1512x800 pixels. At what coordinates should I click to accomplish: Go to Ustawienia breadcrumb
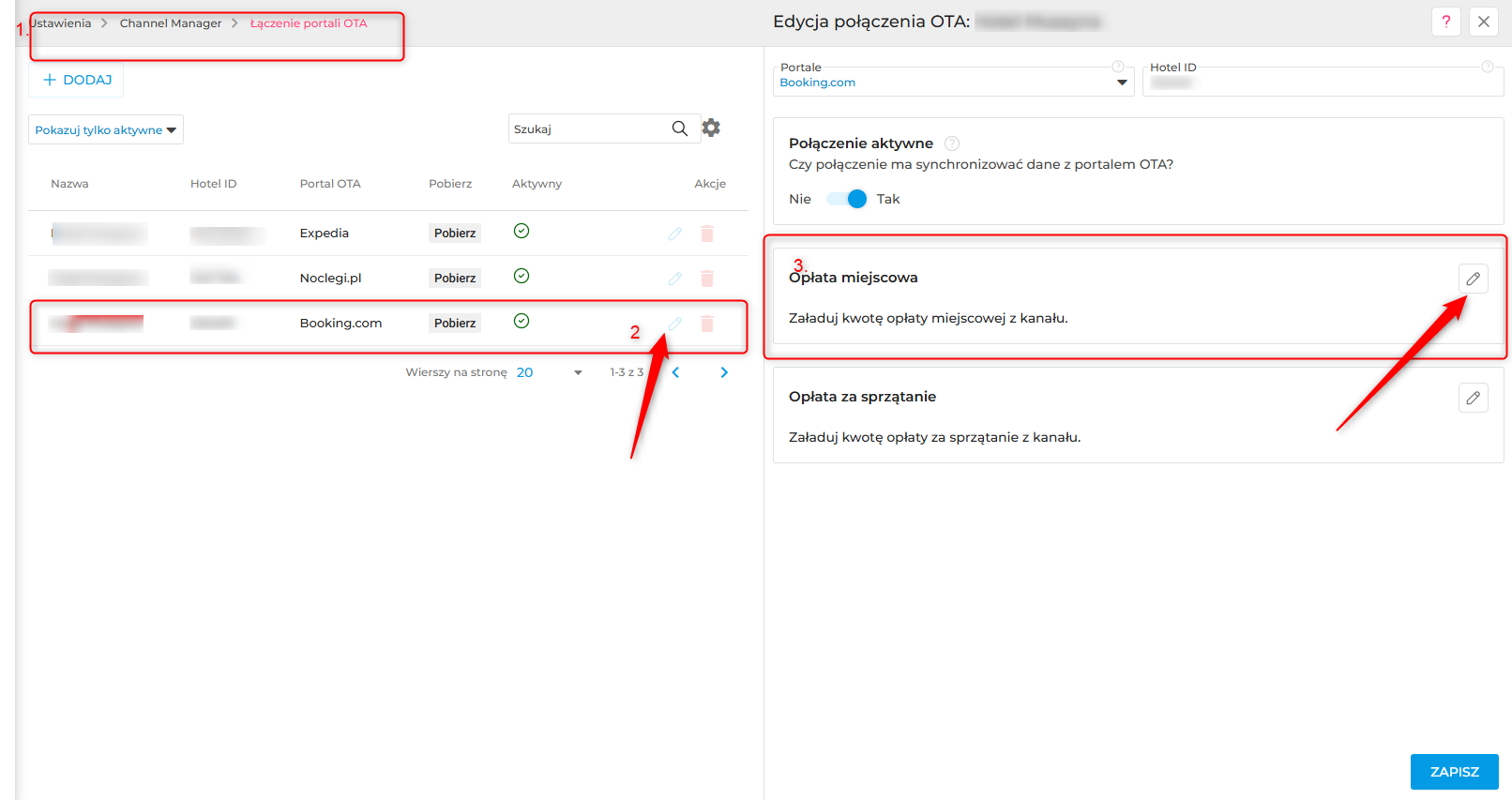(61, 23)
